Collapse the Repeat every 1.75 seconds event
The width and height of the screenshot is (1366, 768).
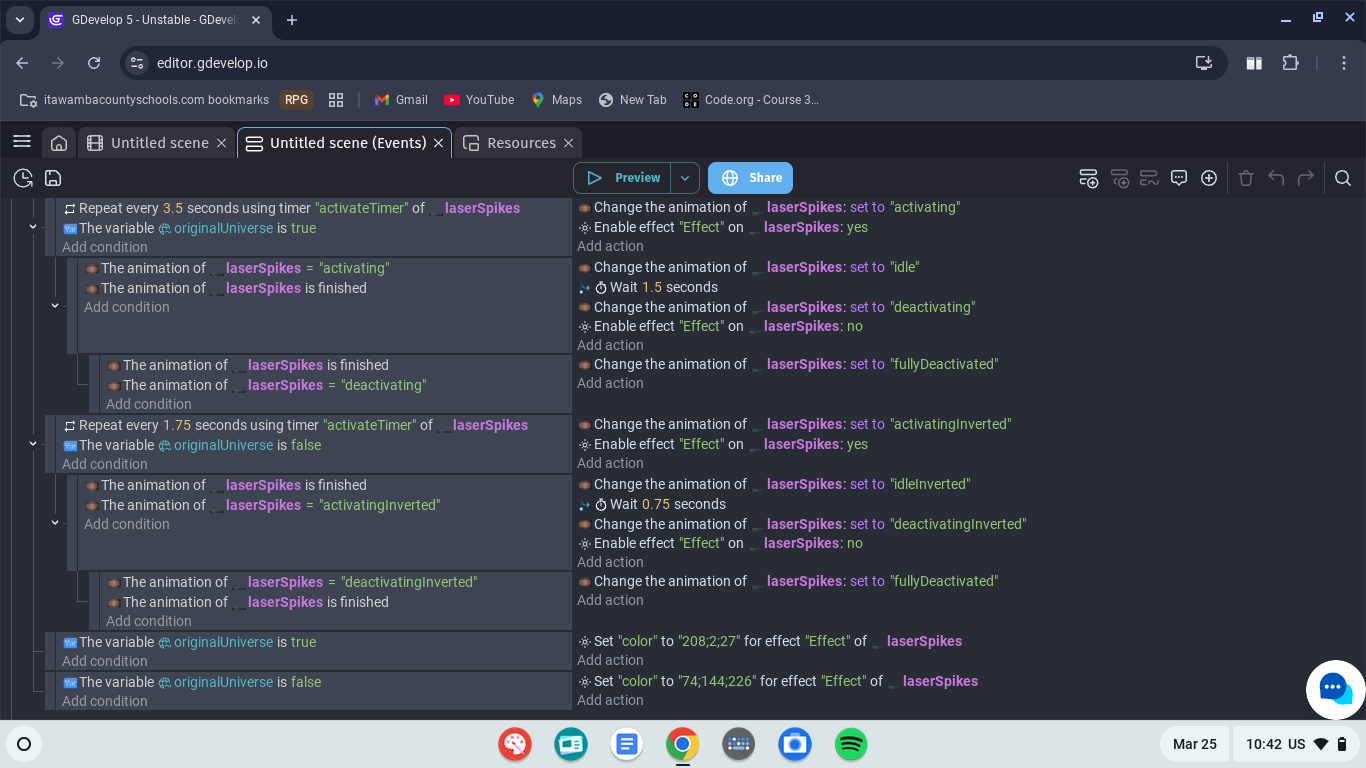33,444
